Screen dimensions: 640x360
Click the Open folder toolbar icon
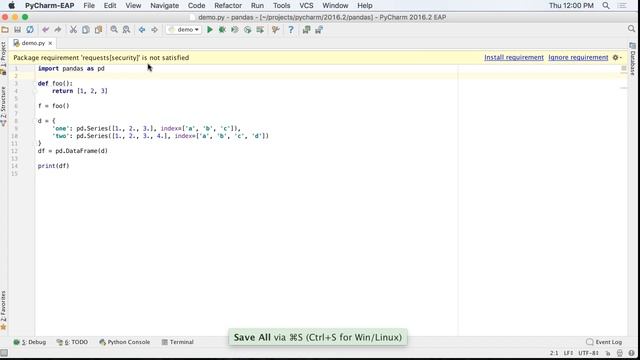(x=5, y=30)
